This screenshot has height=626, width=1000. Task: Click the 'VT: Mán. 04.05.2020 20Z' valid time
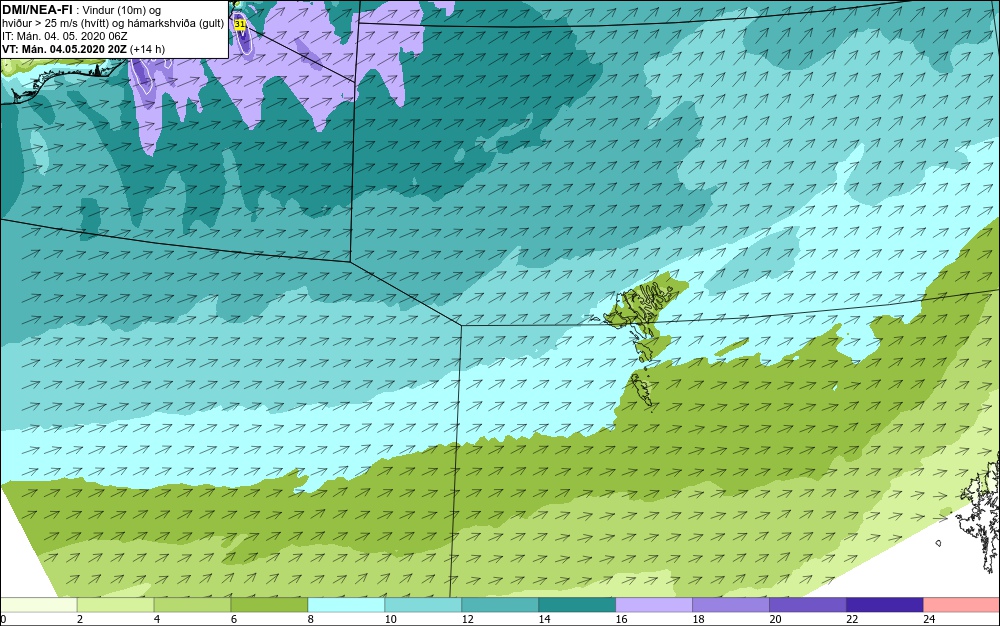pyautogui.click(x=64, y=49)
